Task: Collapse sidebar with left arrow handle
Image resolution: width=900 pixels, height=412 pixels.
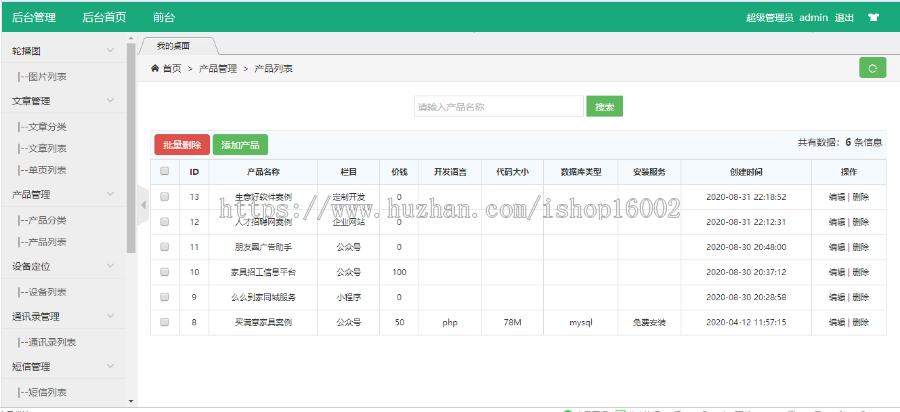Action: tap(143, 205)
